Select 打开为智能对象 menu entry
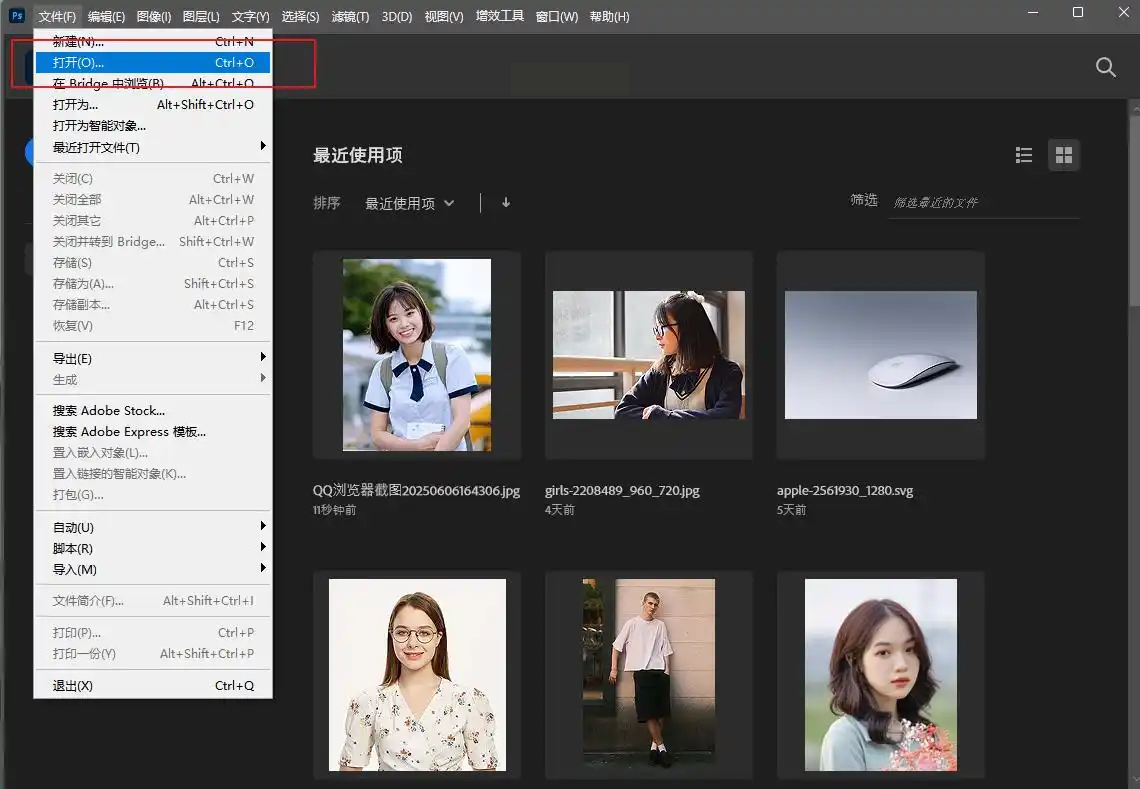Screen dimensions: 1140x789 tap(100, 126)
